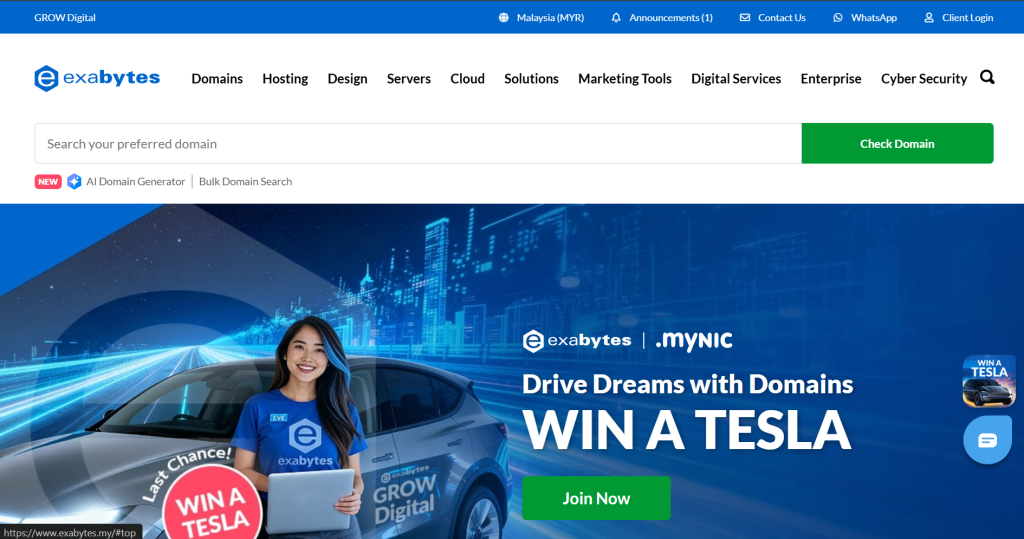Click the .mynic logo in banner
This screenshot has width=1024, height=539.
point(694,341)
